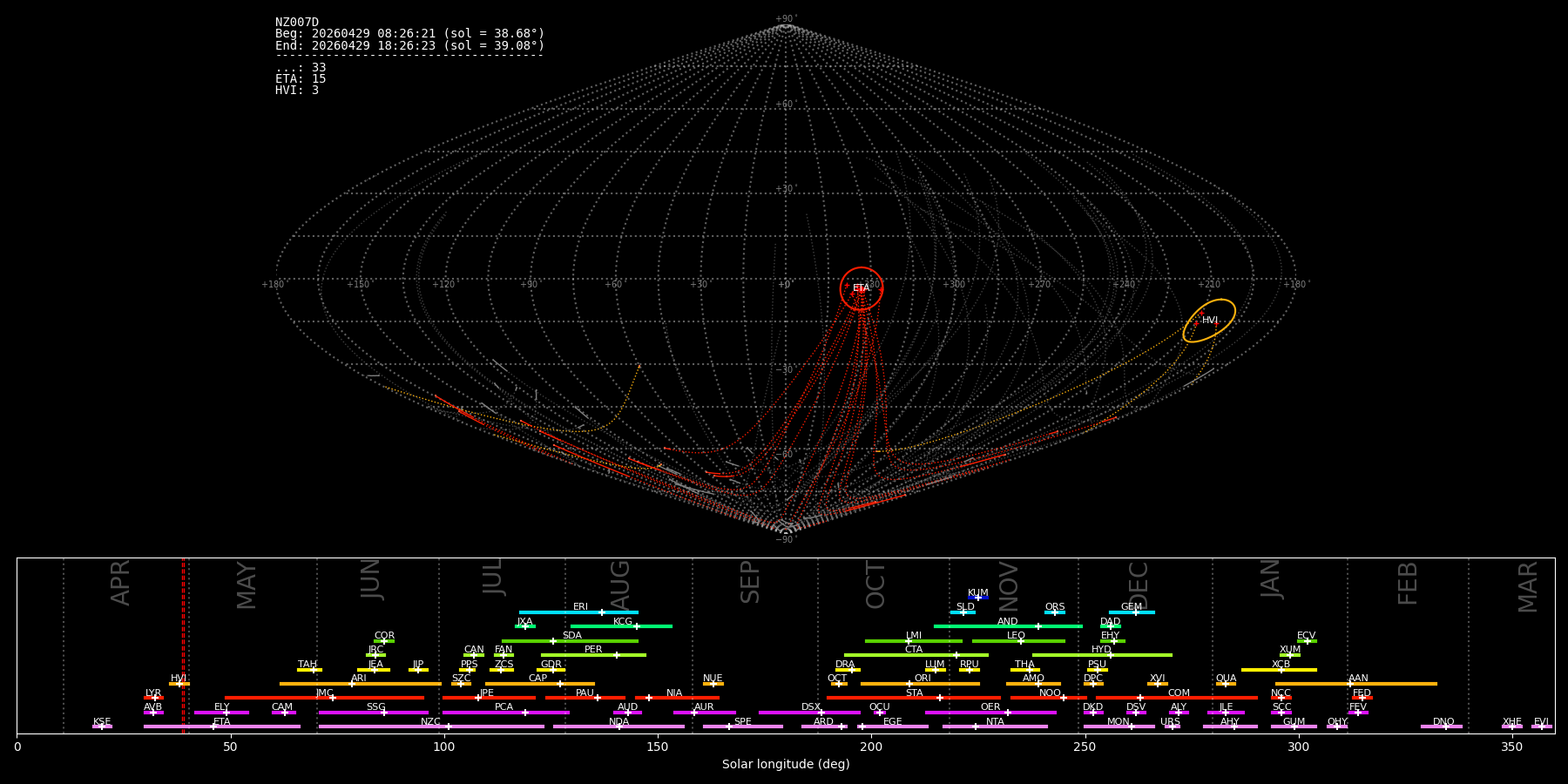Click the DEC month label
This screenshot has height=784, width=1568.
pos(1139,585)
